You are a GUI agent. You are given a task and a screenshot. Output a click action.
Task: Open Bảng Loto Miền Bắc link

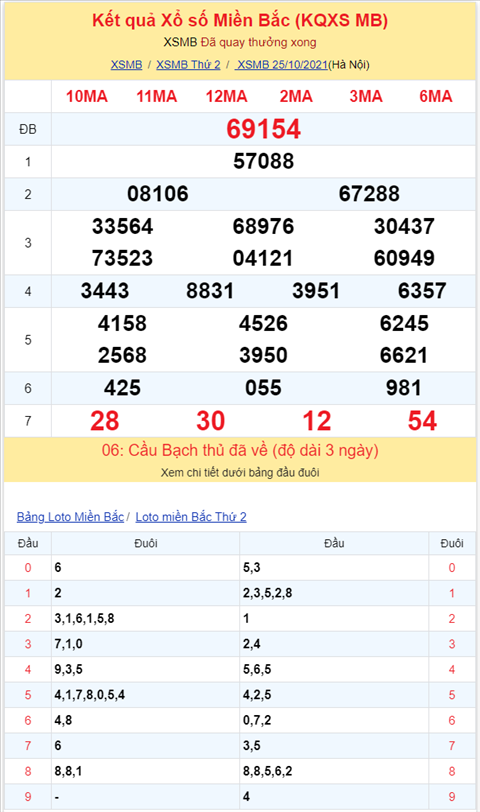(70, 517)
